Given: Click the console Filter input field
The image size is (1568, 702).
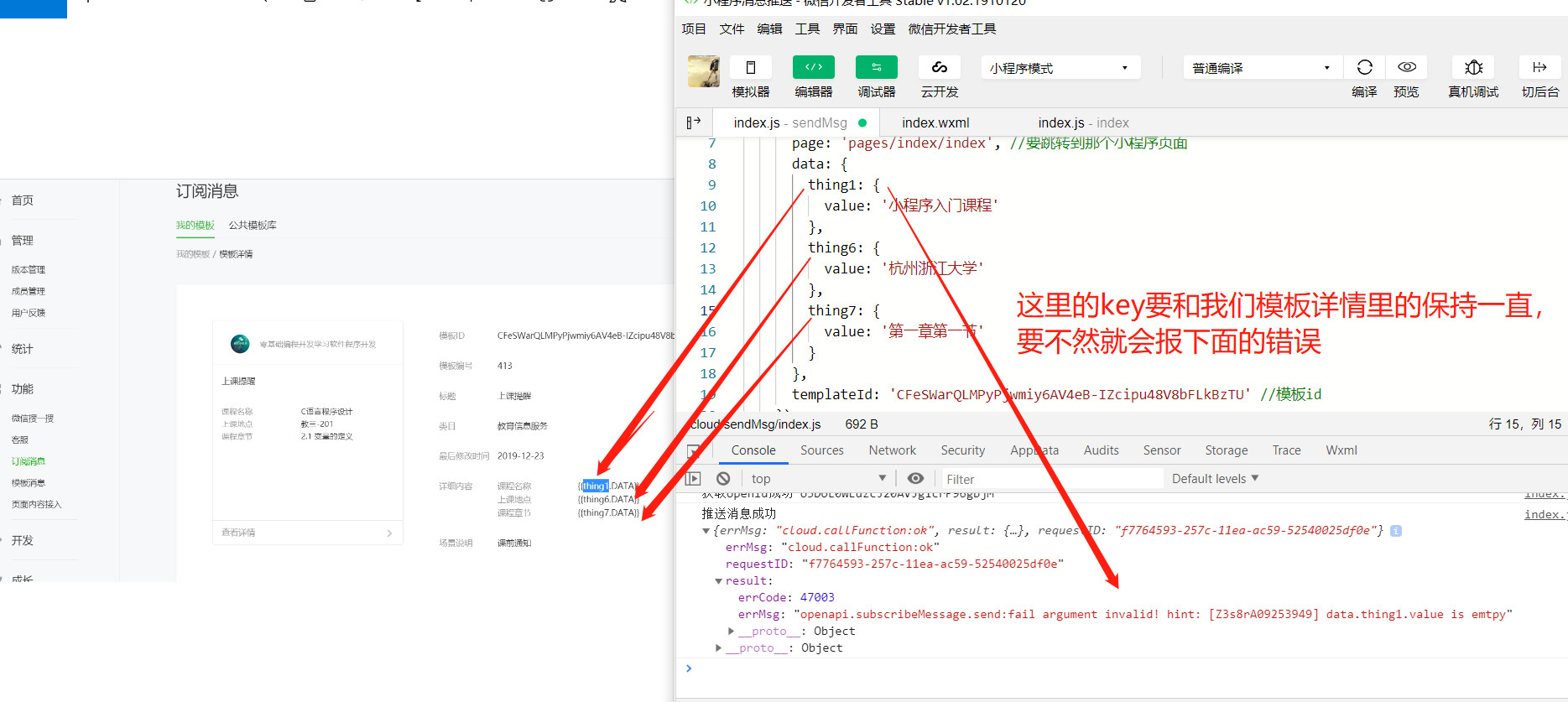Looking at the screenshot, I should [x=1052, y=479].
